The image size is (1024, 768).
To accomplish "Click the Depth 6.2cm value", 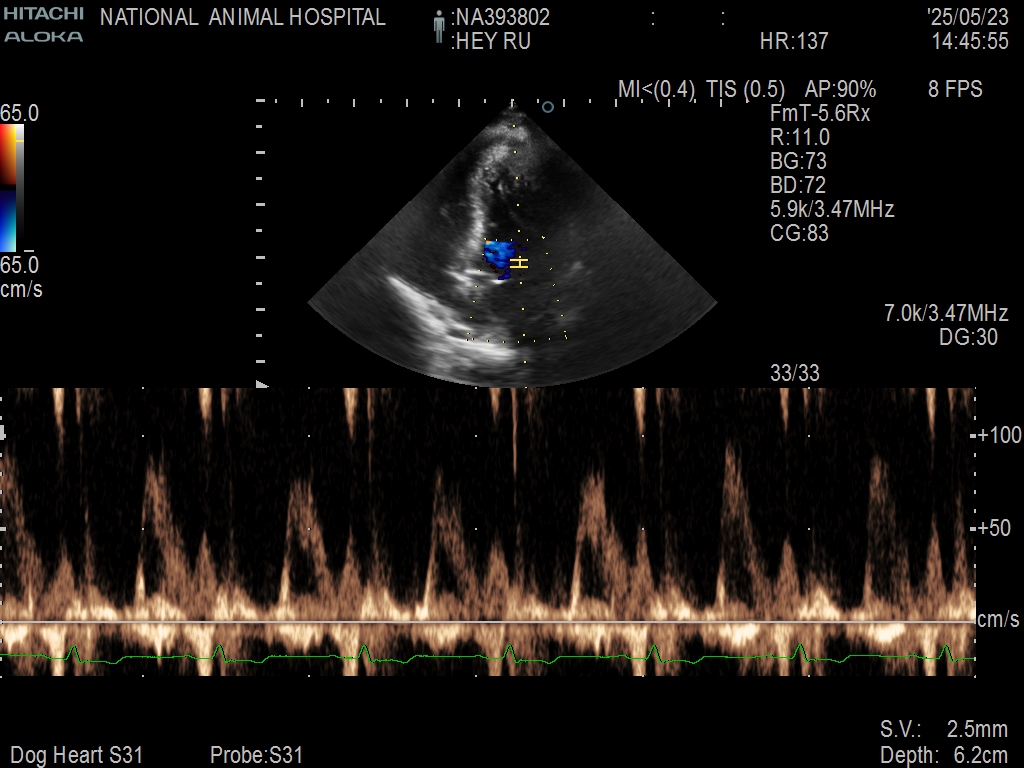I will point(943,755).
